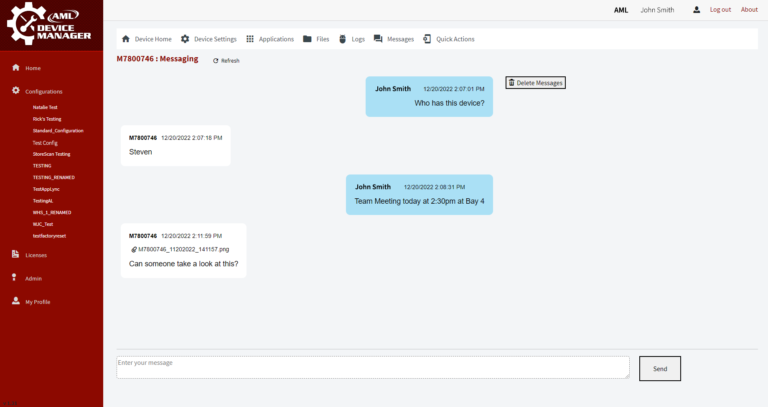Image resolution: width=768 pixels, height=407 pixels.
Task: Click the Messages chat bubble icon
Action: coord(378,39)
